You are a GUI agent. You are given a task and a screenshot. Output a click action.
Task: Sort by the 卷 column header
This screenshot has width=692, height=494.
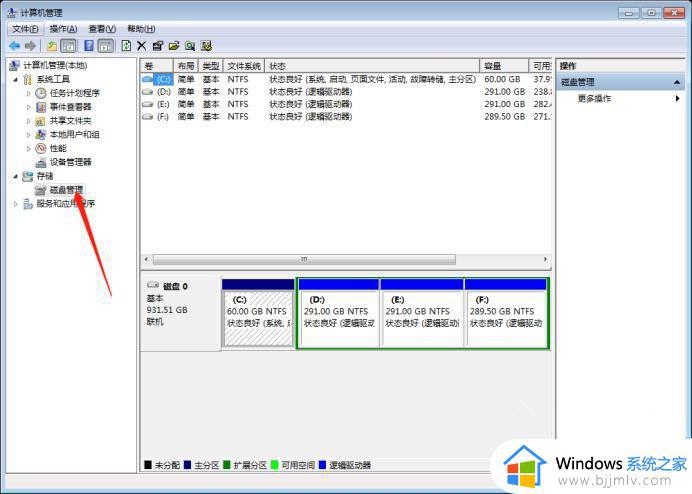click(x=157, y=66)
